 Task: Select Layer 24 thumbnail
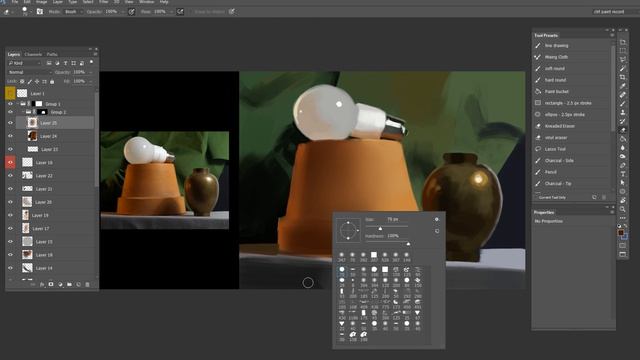point(32,136)
